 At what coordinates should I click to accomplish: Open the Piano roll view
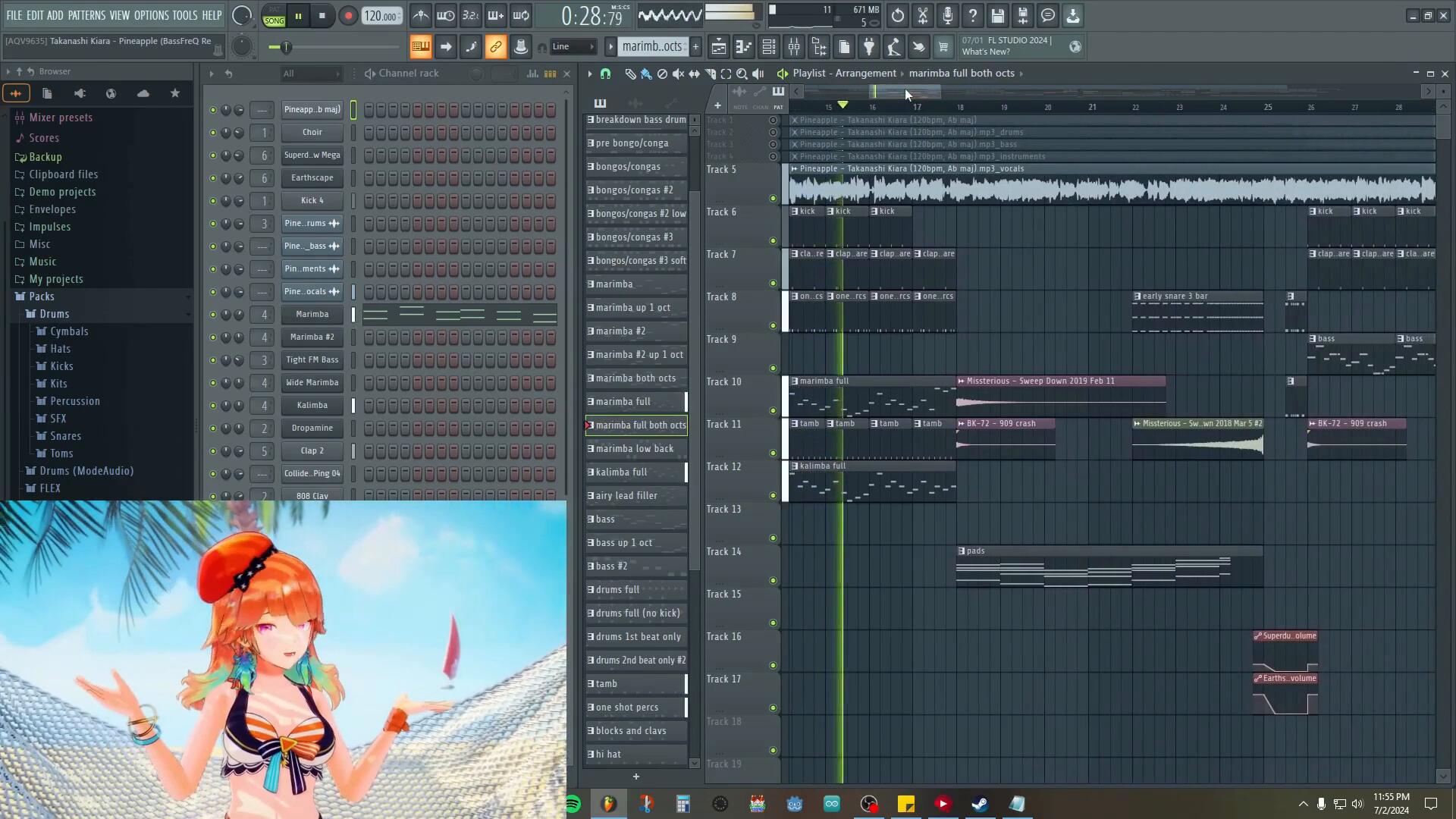(744, 47)
